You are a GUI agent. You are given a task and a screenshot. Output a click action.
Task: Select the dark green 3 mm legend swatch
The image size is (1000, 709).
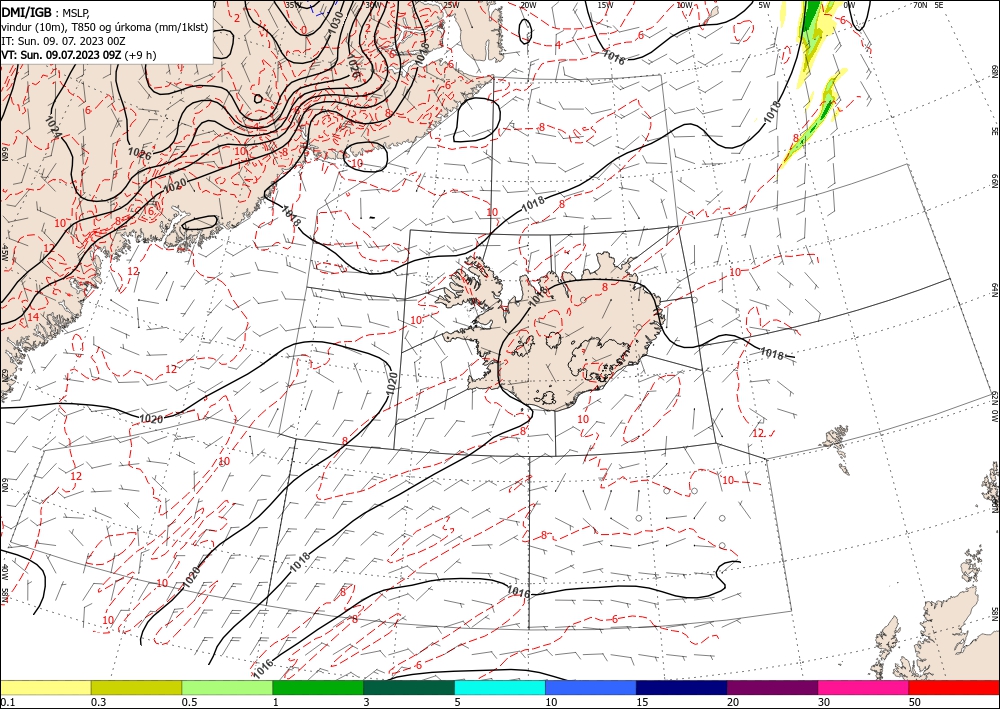pos(409,687)
